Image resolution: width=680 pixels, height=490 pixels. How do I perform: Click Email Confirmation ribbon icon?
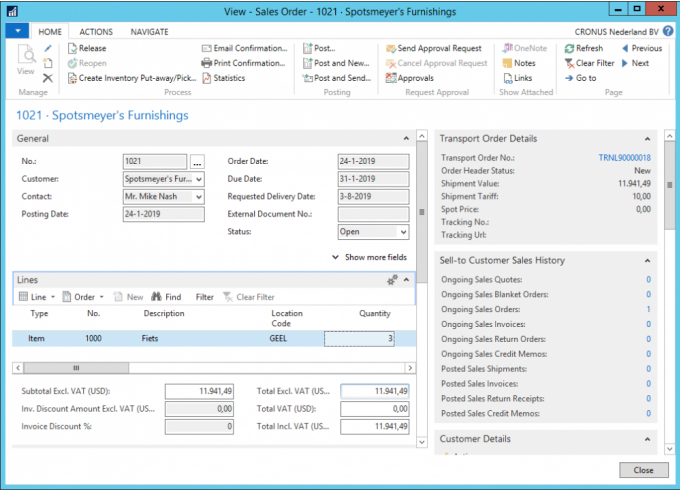point(206,48)
